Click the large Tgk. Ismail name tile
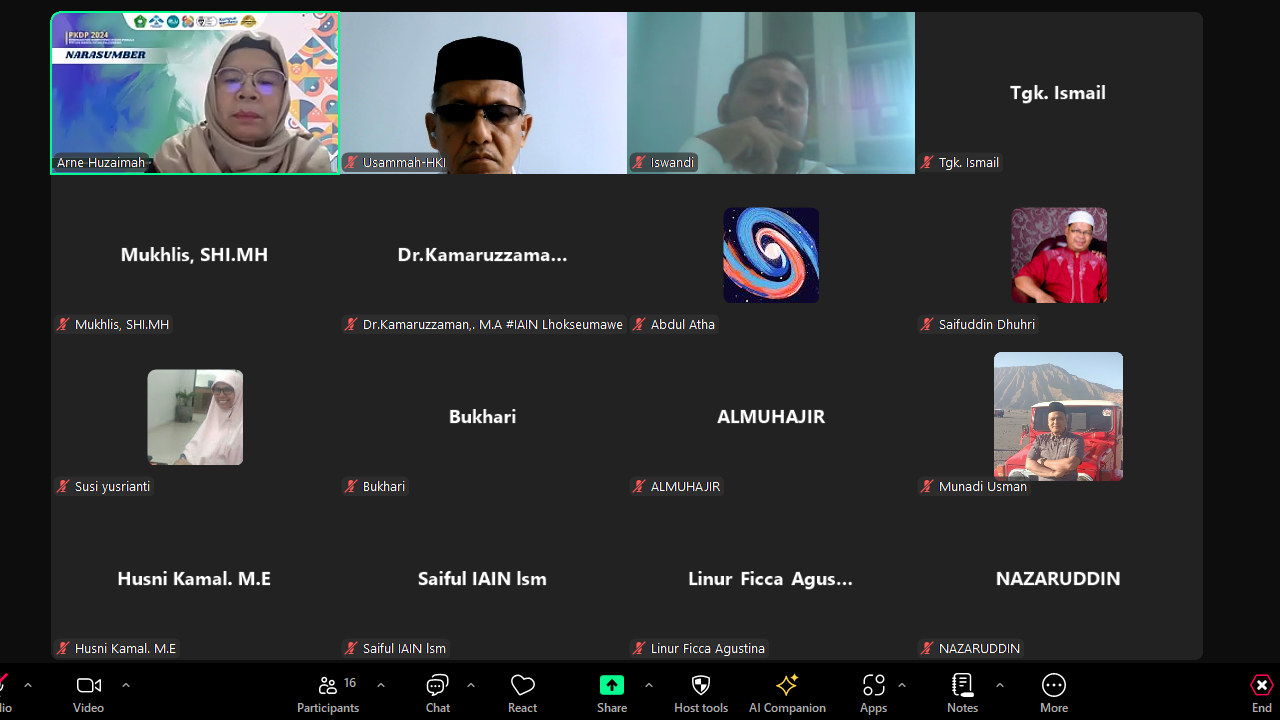The height and width of the screenshot is (720, 1280). click(1058, 93)
